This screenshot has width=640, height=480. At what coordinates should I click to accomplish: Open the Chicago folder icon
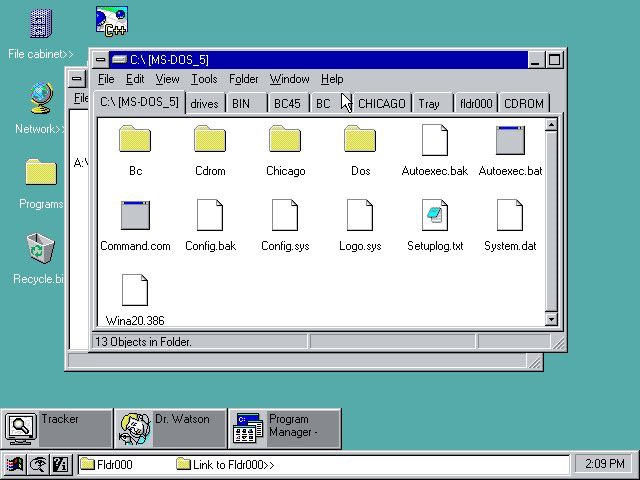point(285,141)
